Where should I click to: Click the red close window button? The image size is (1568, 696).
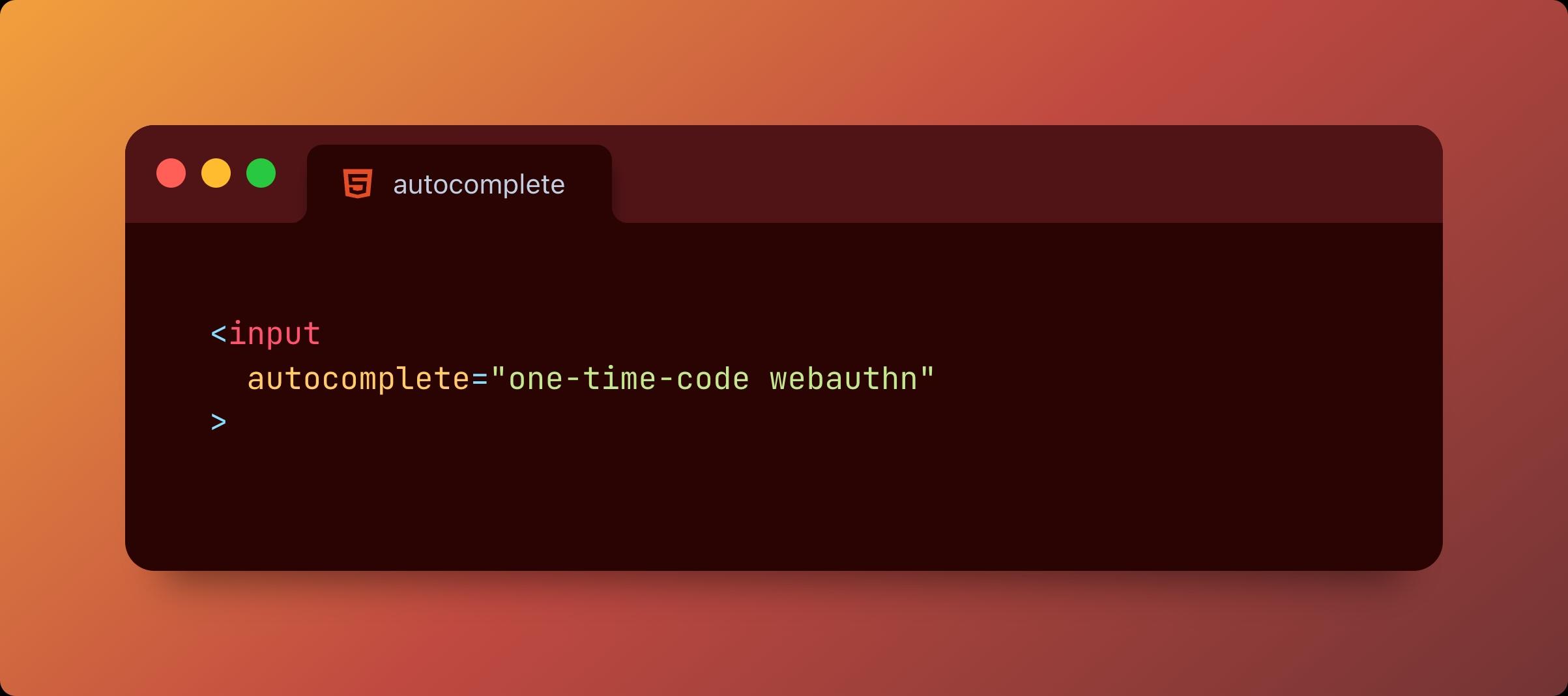coord(171,173)
